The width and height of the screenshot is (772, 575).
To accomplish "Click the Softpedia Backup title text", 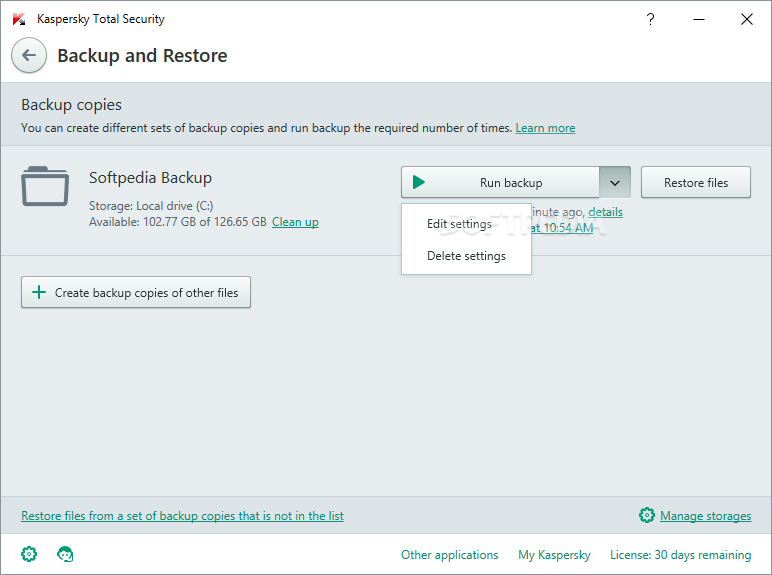I will [x=150, y=177].
